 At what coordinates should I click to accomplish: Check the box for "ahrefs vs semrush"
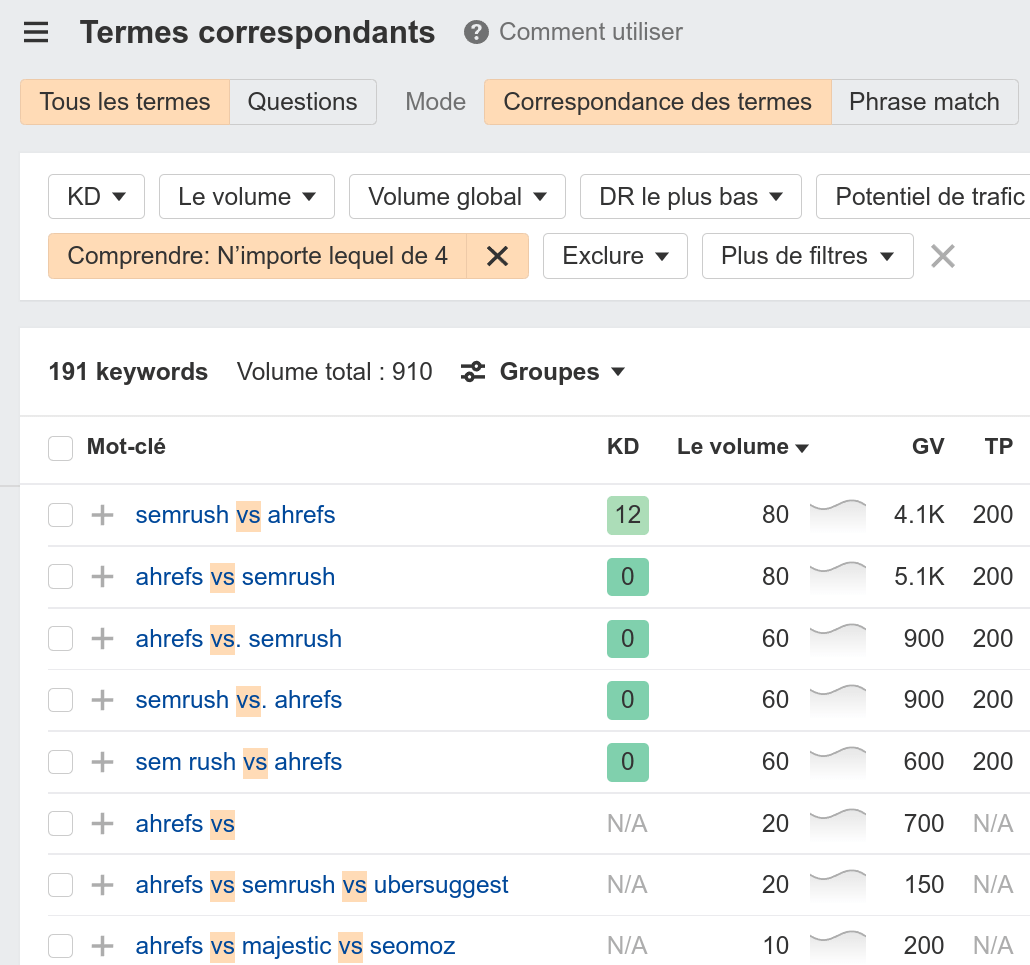pos(60,577)
